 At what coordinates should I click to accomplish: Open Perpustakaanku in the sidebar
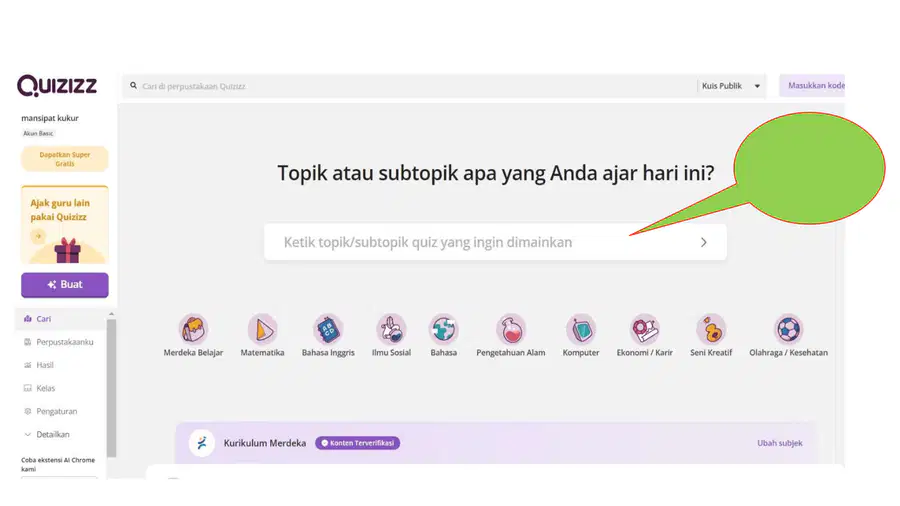point(60,342)
